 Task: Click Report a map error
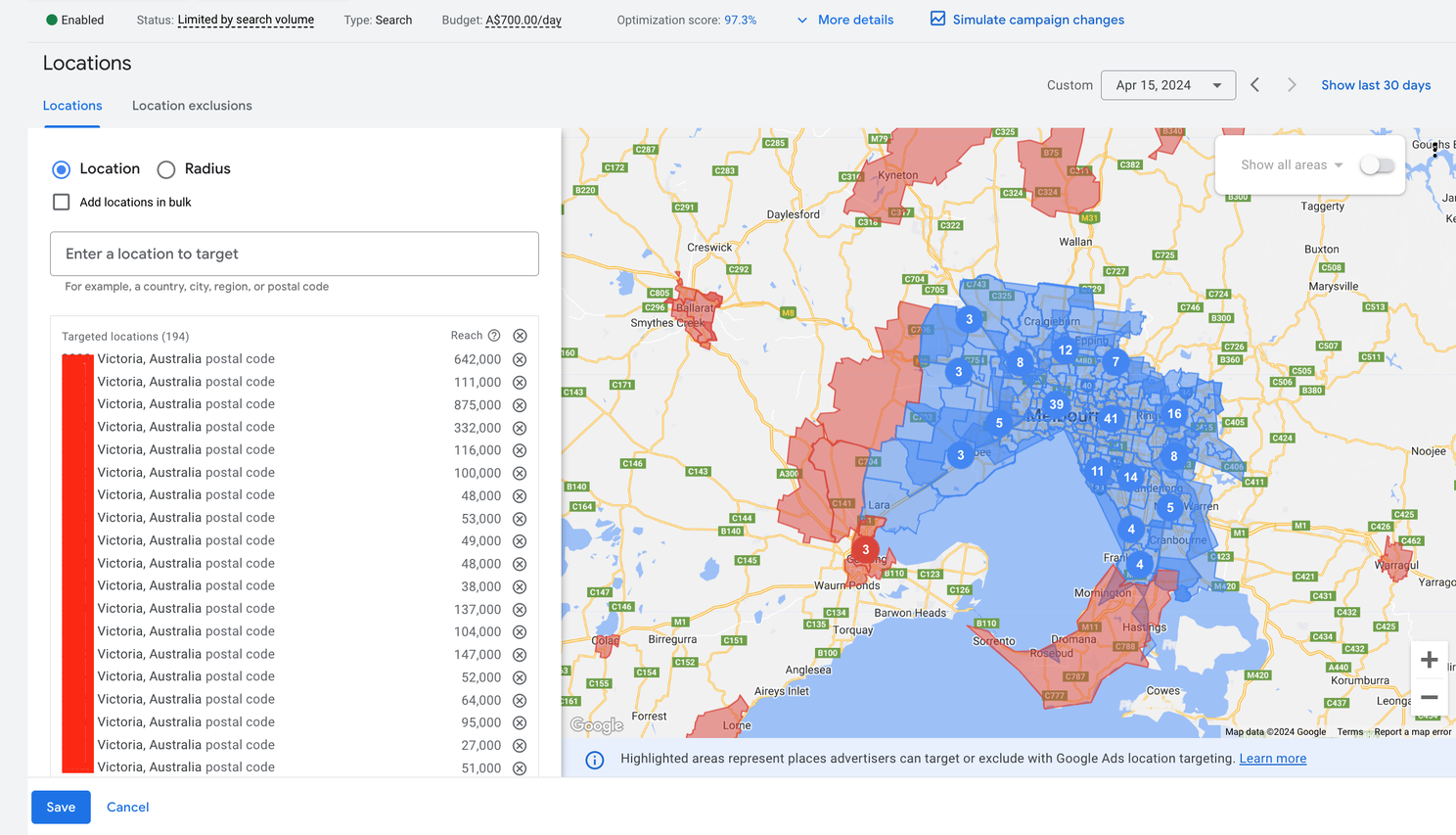click(x=1412, y=731)
